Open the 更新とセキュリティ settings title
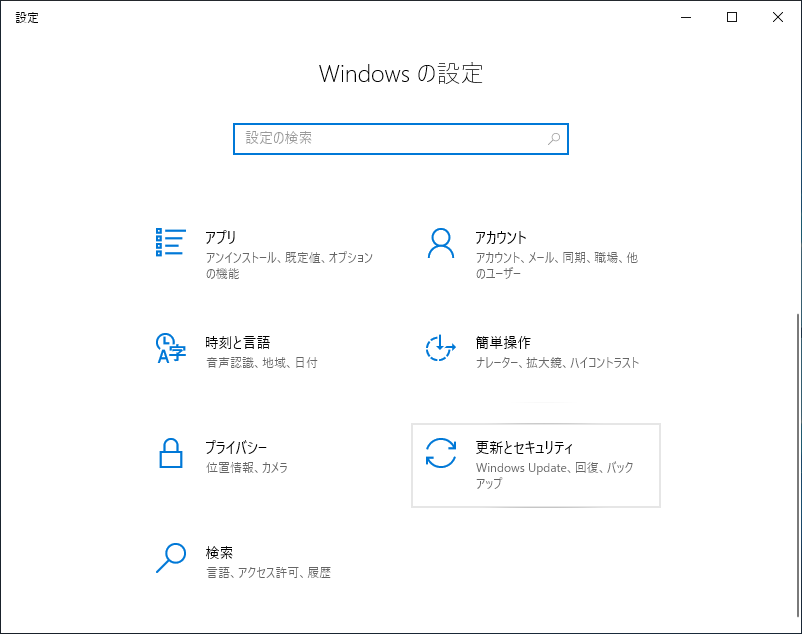The width and height of the screenshot is (802, 634). [x=524, y=447]
